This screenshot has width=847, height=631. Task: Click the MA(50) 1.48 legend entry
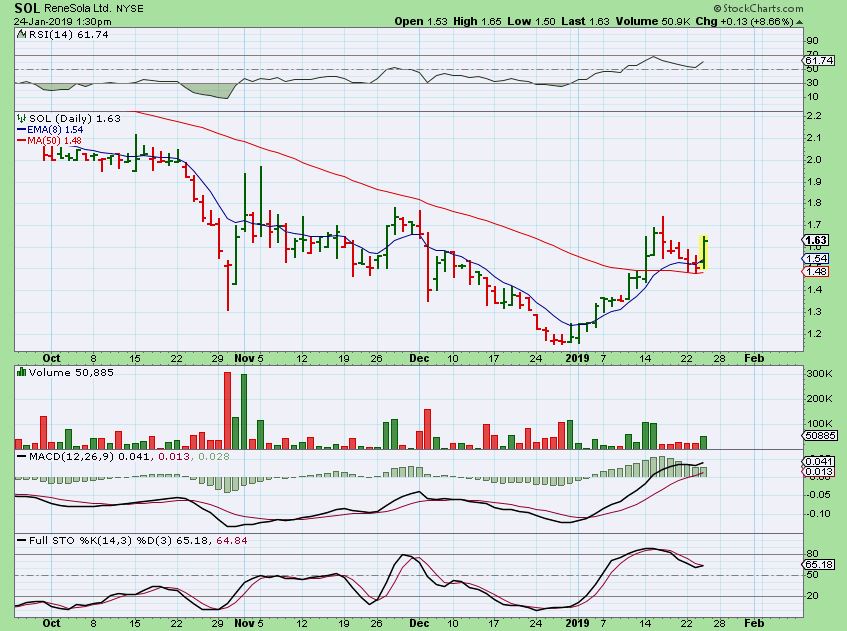pos(49,140)
